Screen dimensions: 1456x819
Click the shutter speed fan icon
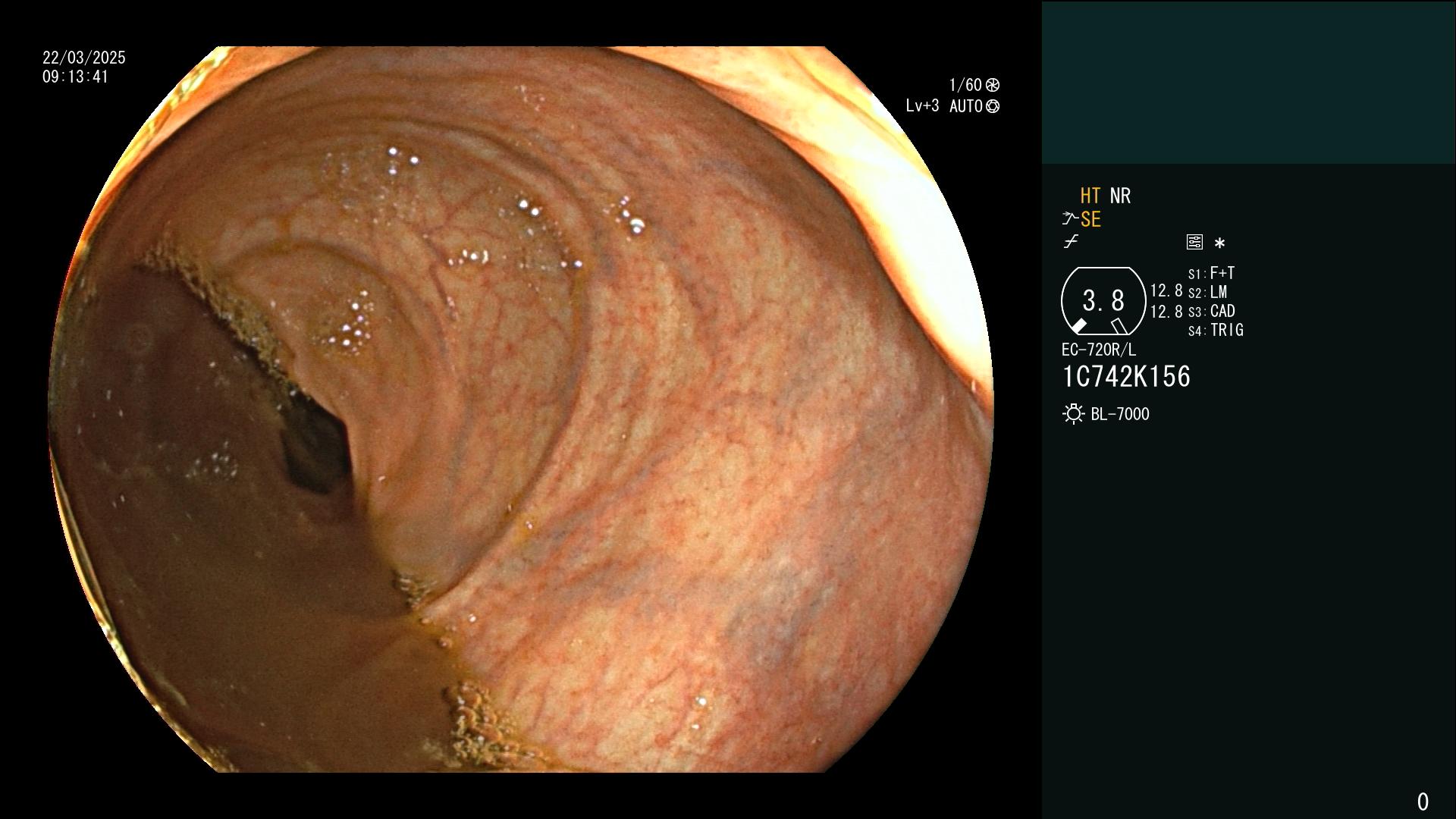click(993, 85)
